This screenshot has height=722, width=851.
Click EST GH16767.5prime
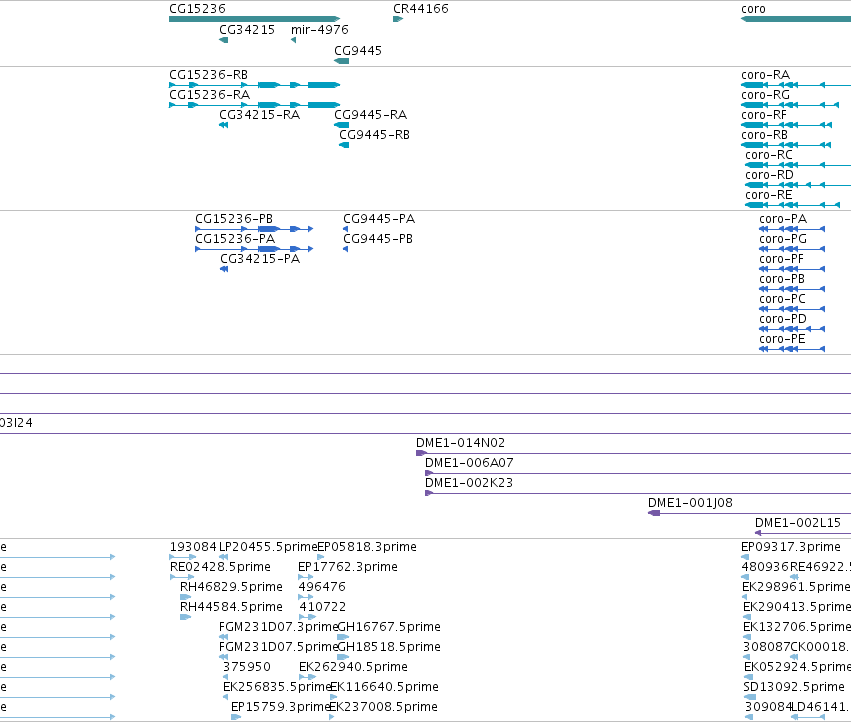click(x=343, y=637)
